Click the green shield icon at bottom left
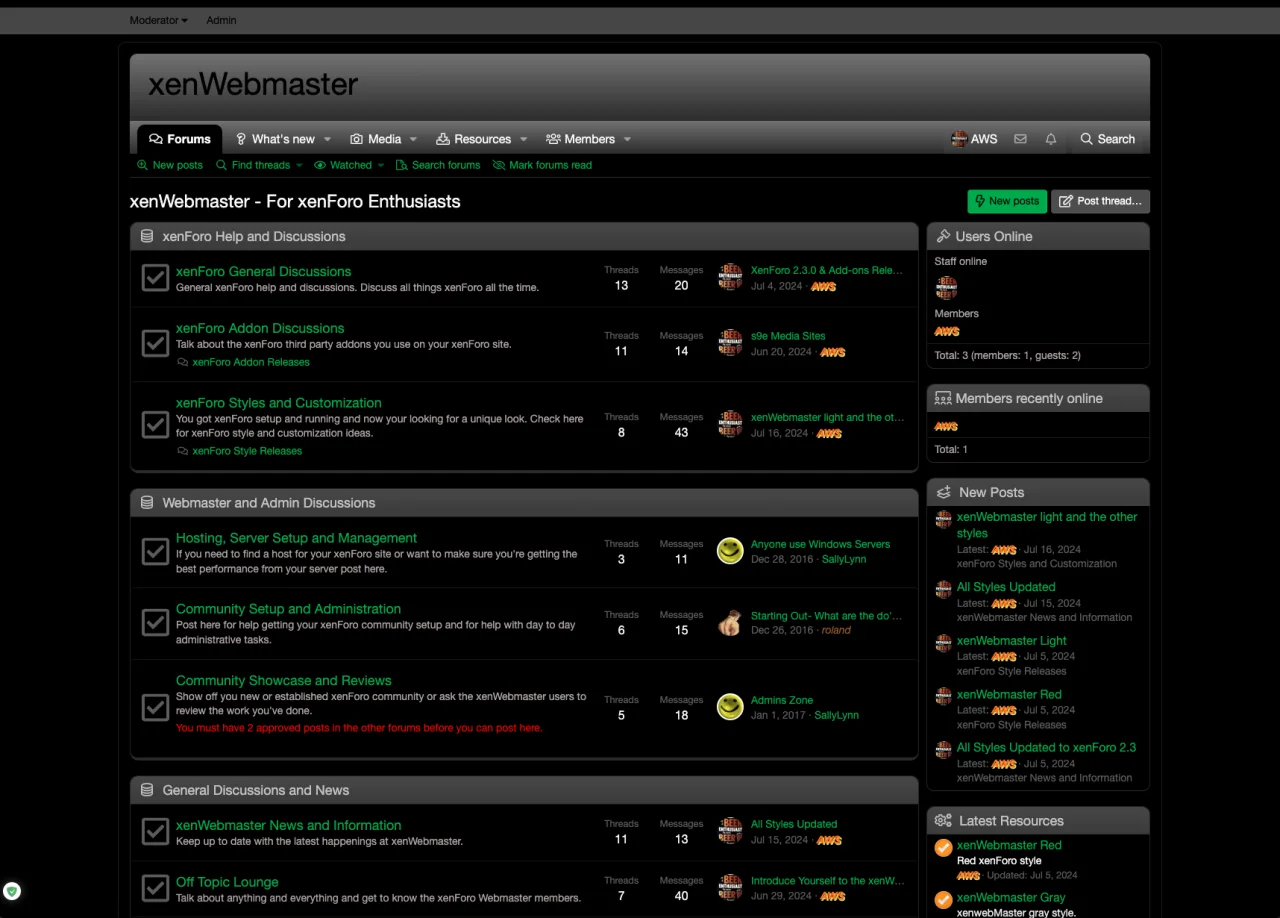Screen dimensions: 1280x918 coord(12,891)
